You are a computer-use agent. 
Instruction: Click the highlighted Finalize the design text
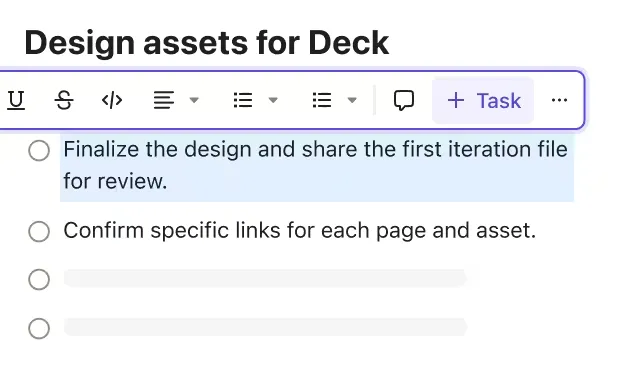316,165
